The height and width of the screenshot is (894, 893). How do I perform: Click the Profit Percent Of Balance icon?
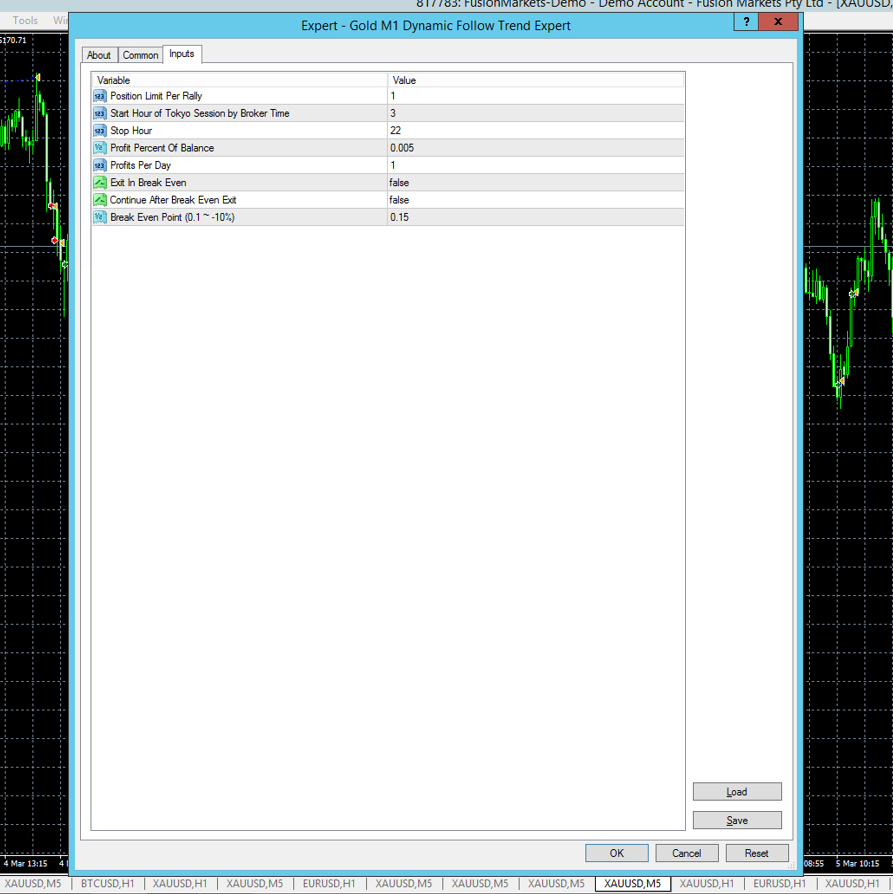click(x=100, y=148)
